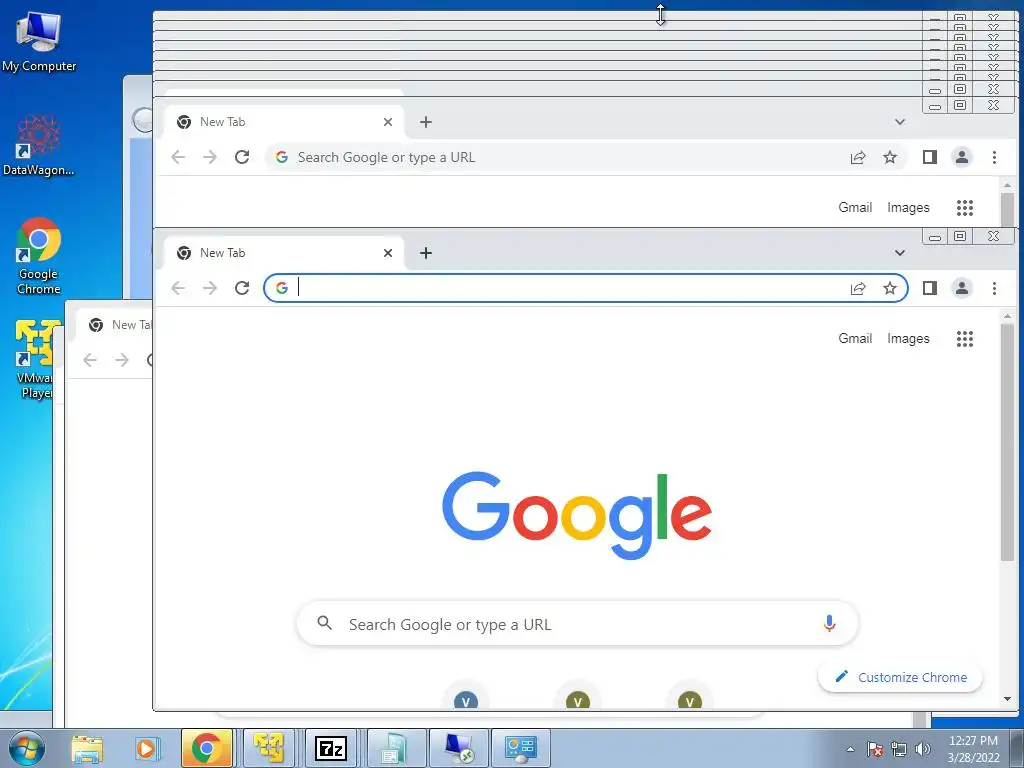Screen dimensions: 1024x768
Task: Profile avatar in the second Chrome window
Action: (962, 157)
